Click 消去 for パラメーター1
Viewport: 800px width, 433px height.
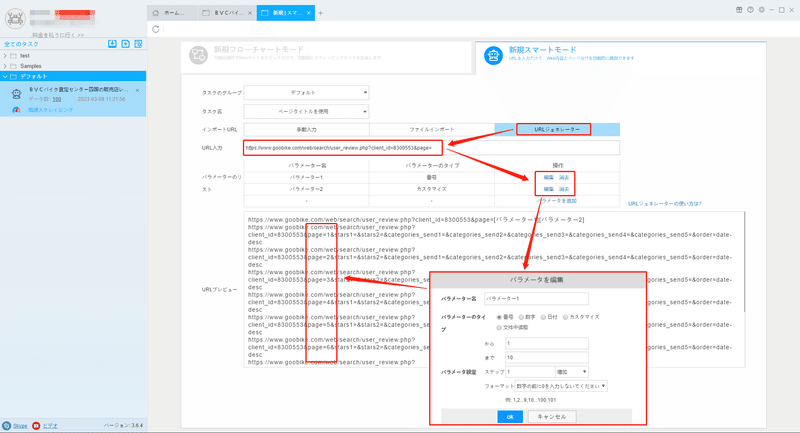click(564, 177)
